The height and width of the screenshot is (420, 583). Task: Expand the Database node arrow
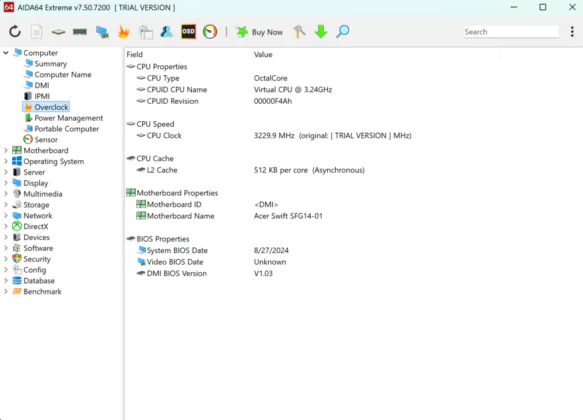[6, 281]
